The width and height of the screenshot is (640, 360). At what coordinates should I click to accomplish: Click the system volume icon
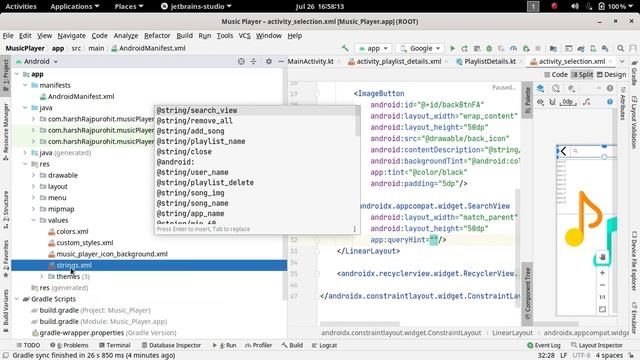coord(575,6)
